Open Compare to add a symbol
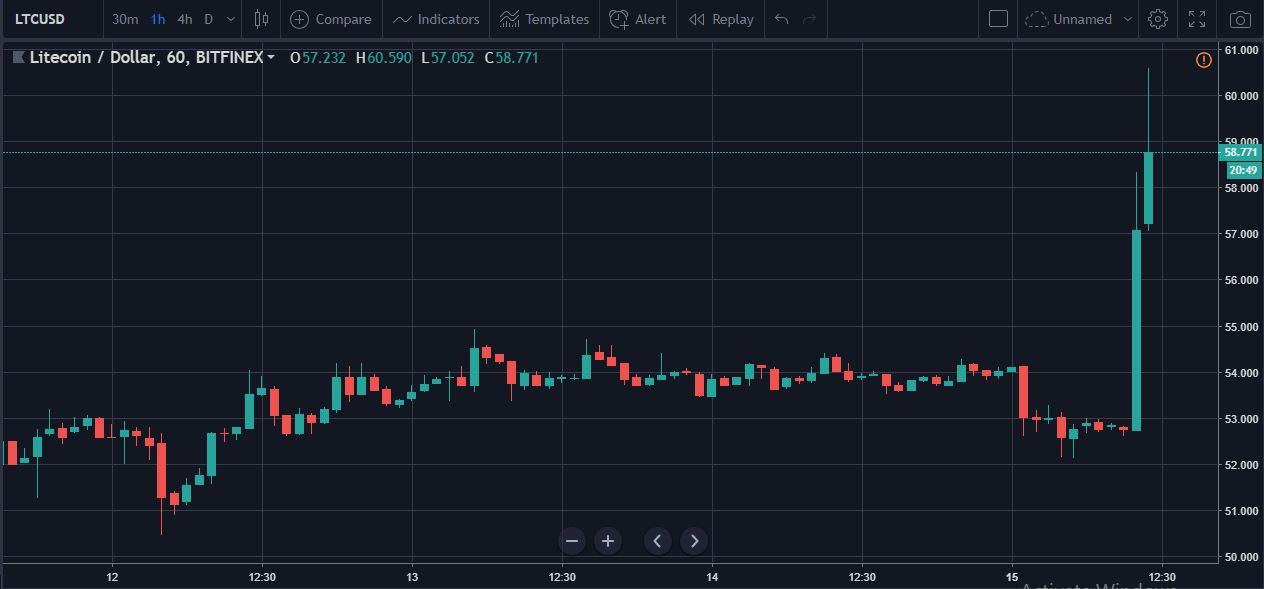The image size is (1264, 589). point(330,19)
